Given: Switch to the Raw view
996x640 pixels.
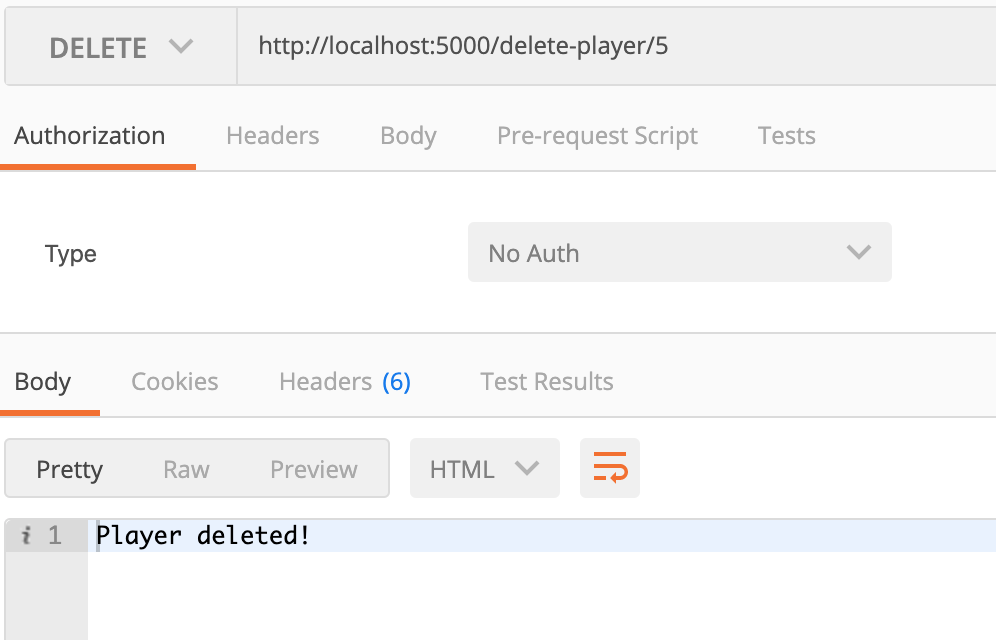Looking at the screenshot, I should pos(186,469).
